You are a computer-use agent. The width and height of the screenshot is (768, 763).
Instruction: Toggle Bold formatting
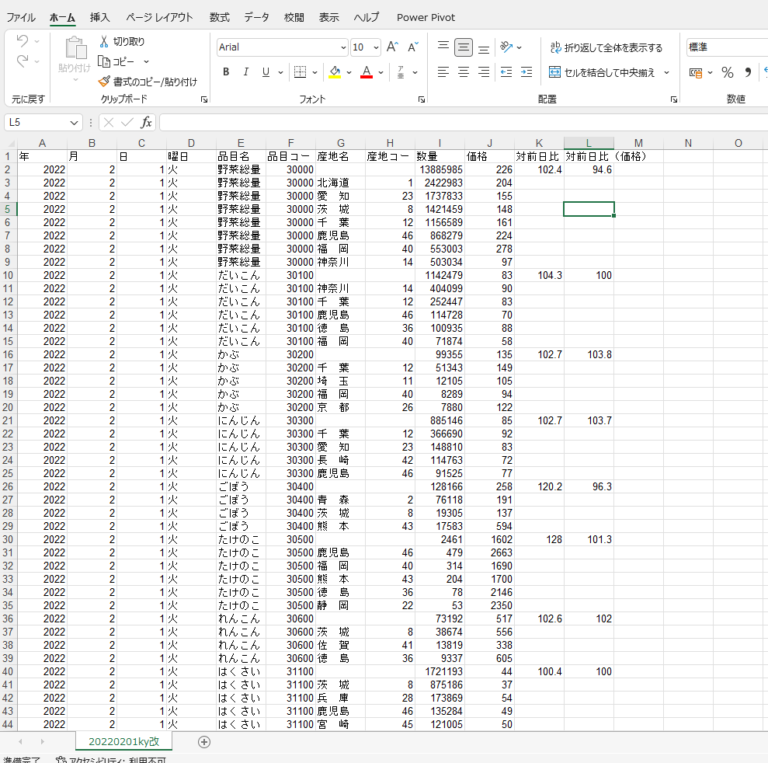(226, 72)
